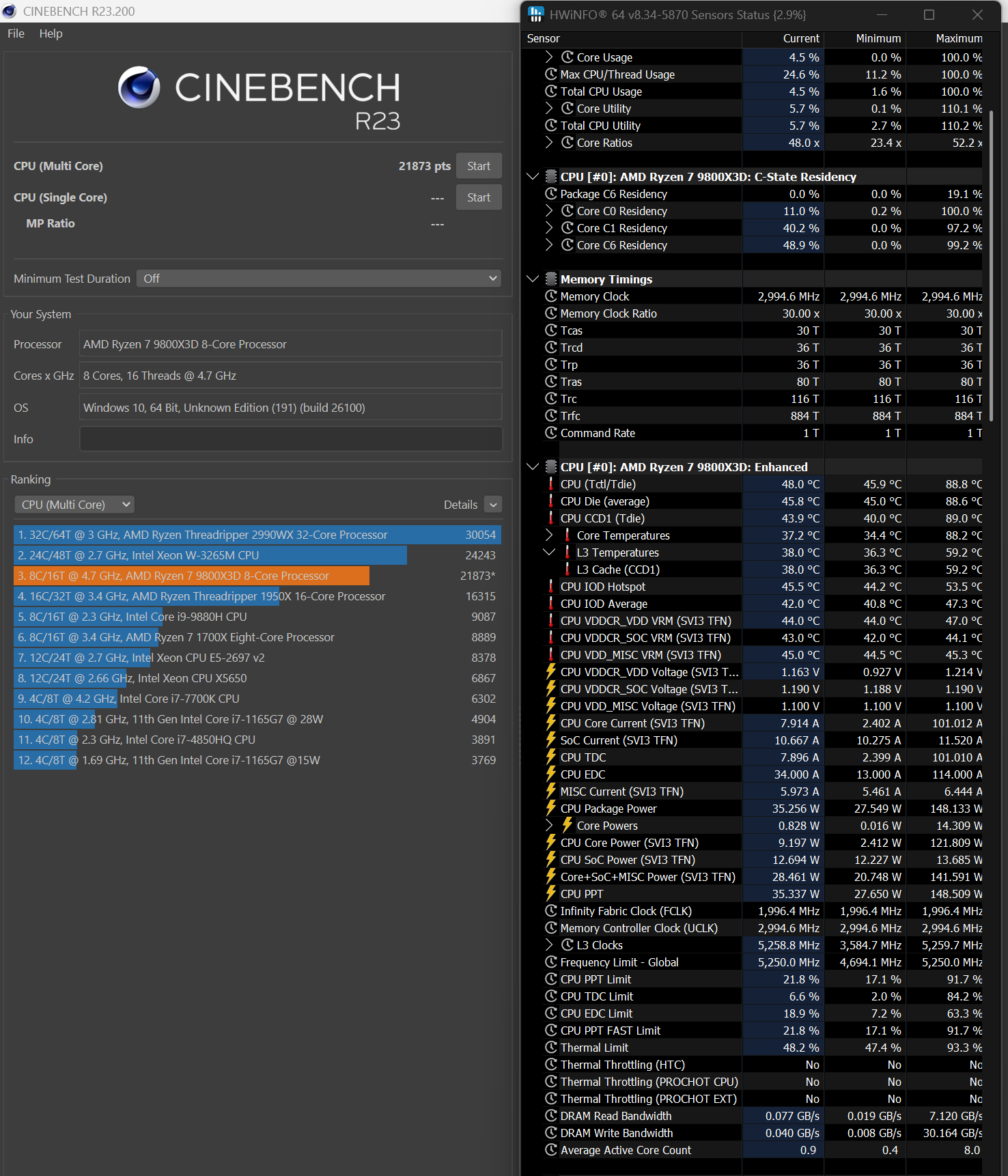Click the Cinebench app icon in title bar
This screenshot has height=1176, width=1008.
tap(10, 11)
